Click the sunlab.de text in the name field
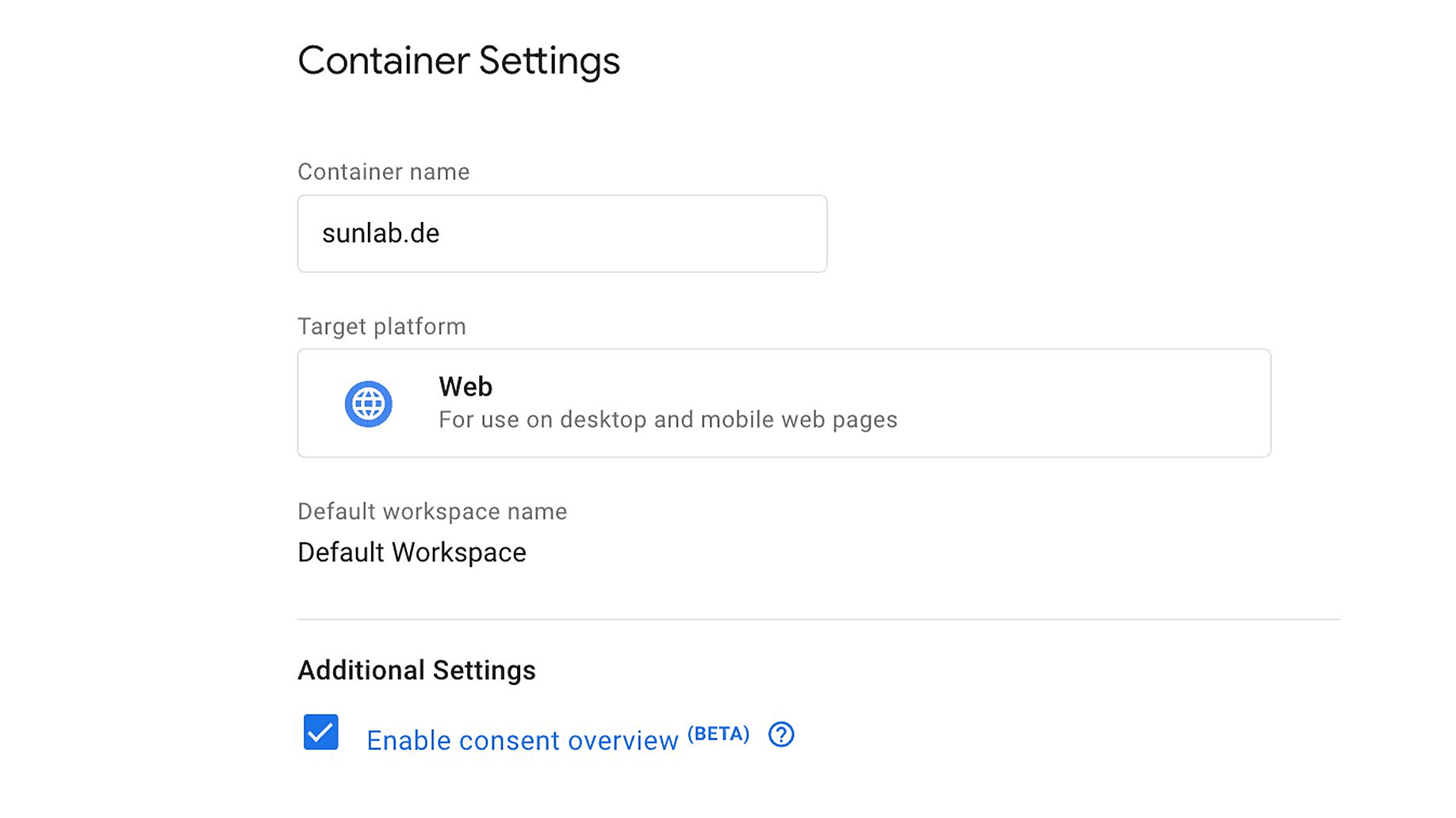The image size is (1456, 818). pos(381,234)
